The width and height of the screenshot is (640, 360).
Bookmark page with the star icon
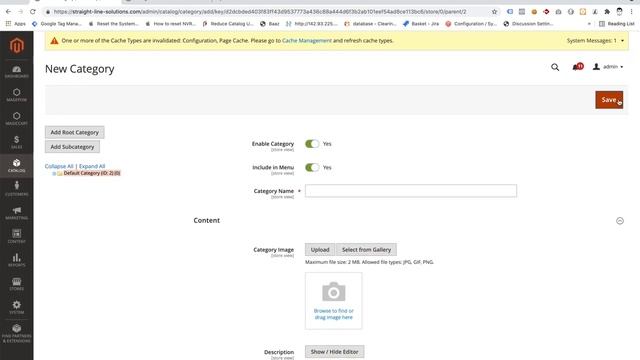pyautogui.click(x=494, y=11)
